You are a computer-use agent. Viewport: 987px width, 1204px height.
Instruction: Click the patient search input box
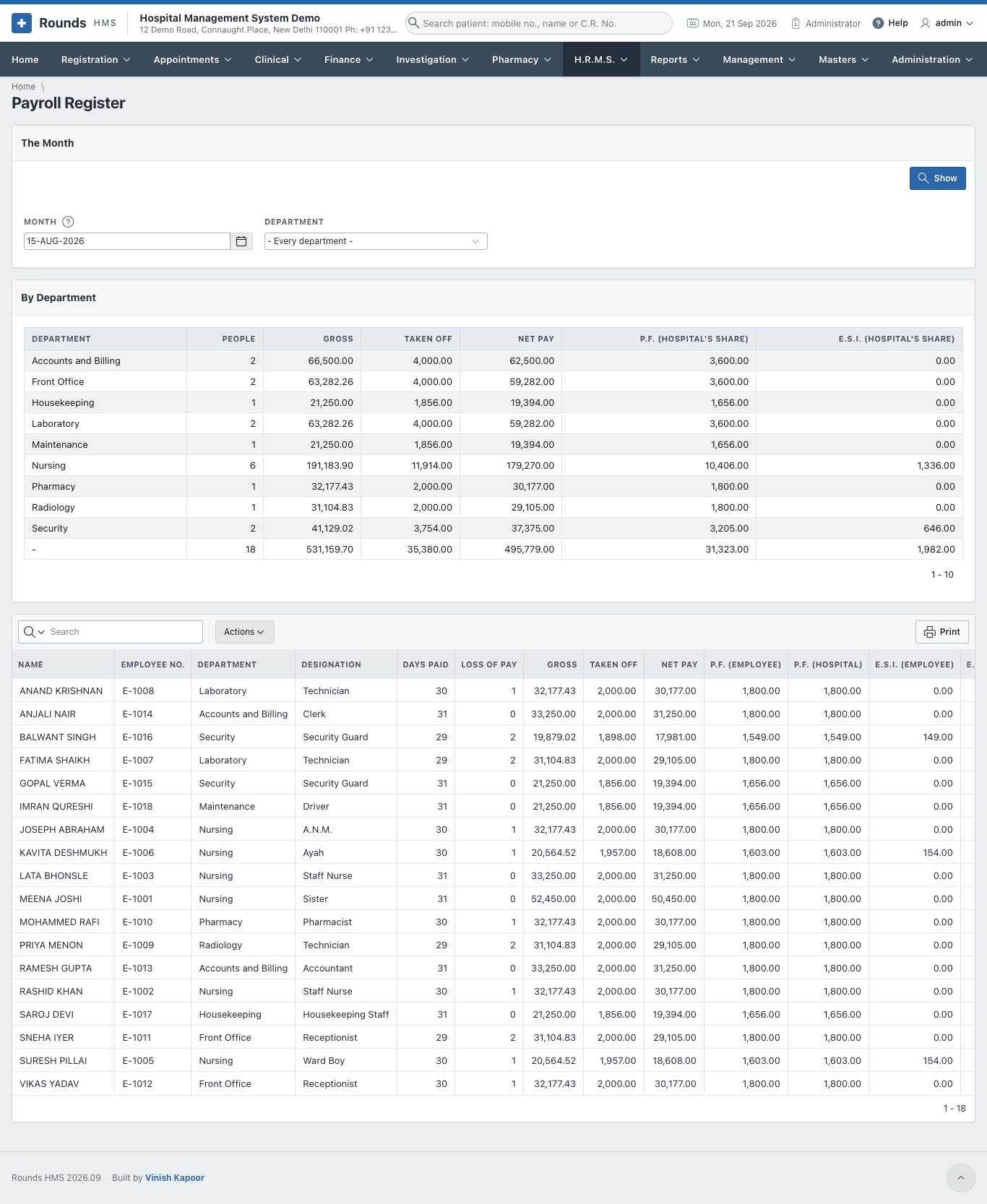pos(538,23)
